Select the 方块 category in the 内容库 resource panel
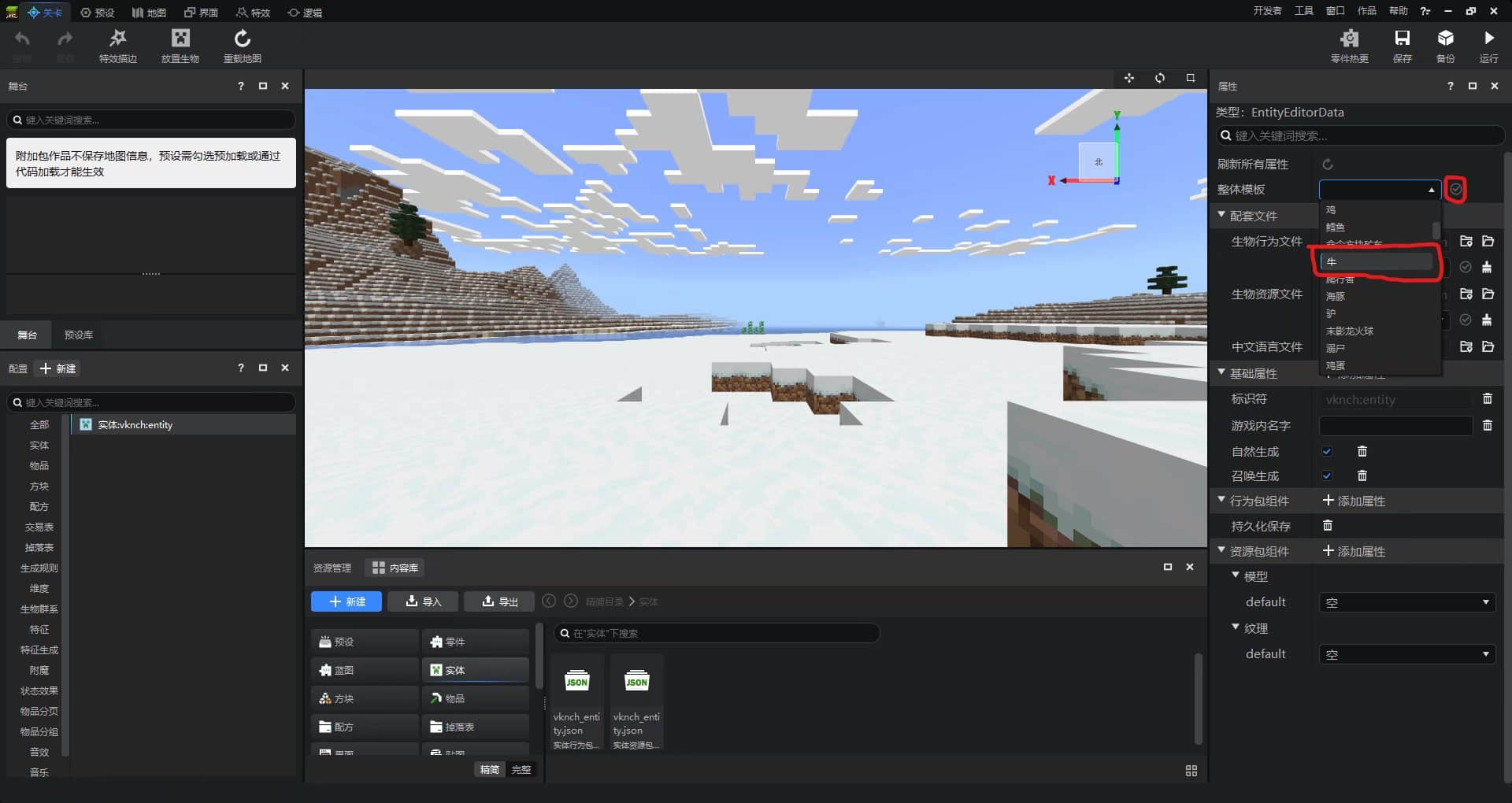This screenshot has height=803, width=1512. coord(365,698)
